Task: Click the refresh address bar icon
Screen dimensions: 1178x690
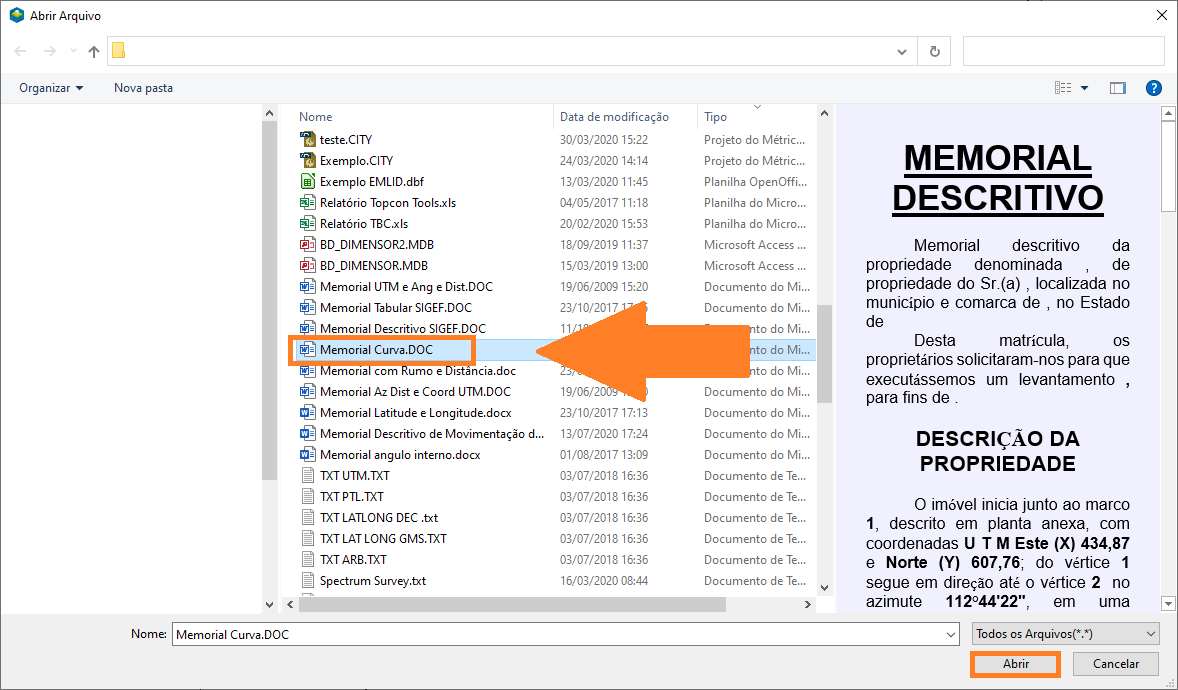Action: 934,51
